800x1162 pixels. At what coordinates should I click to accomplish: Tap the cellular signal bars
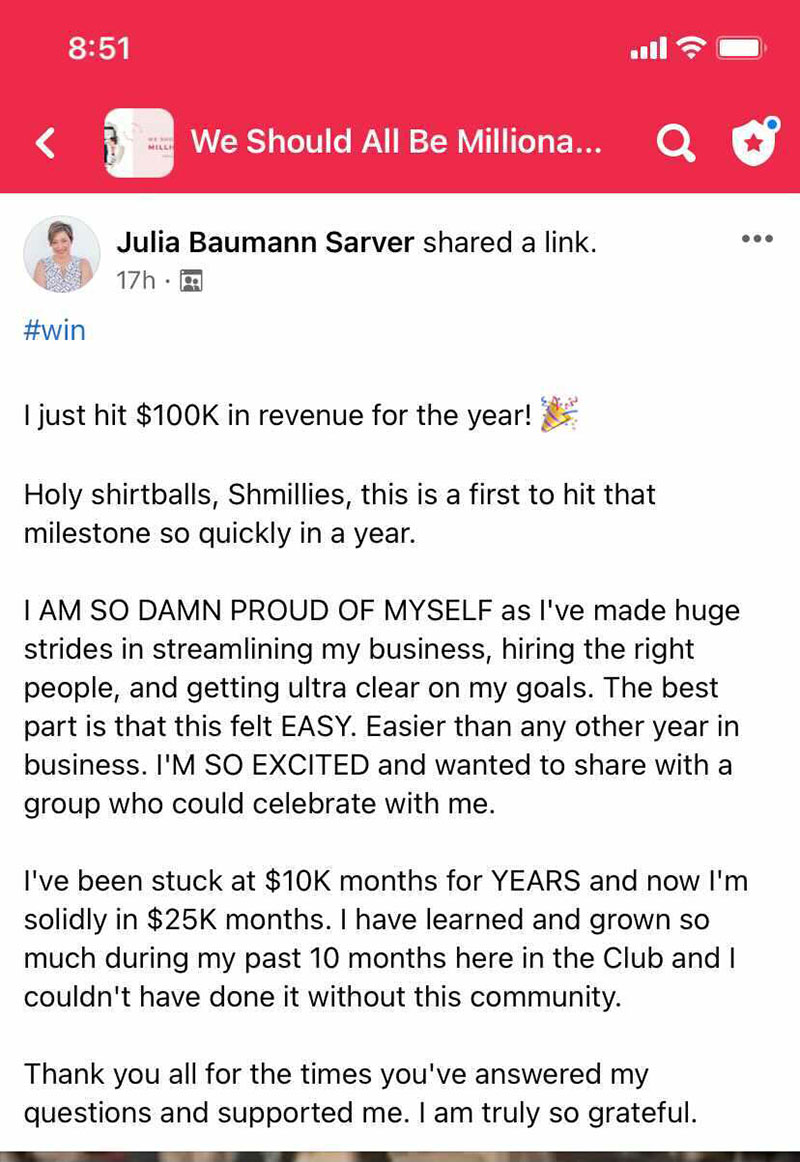point(648,48)
